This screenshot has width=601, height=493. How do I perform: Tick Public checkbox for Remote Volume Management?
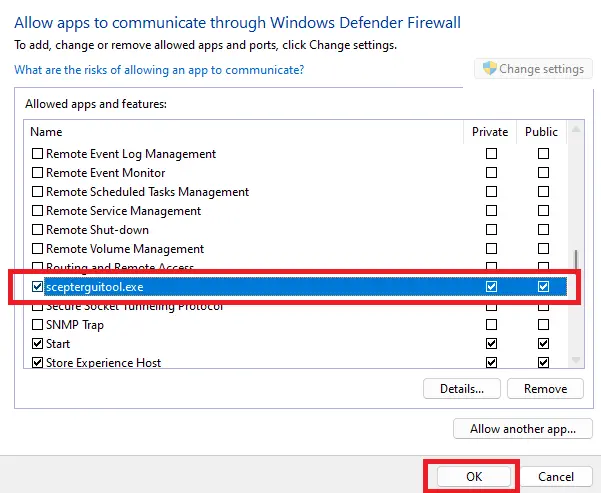[543, 248]
